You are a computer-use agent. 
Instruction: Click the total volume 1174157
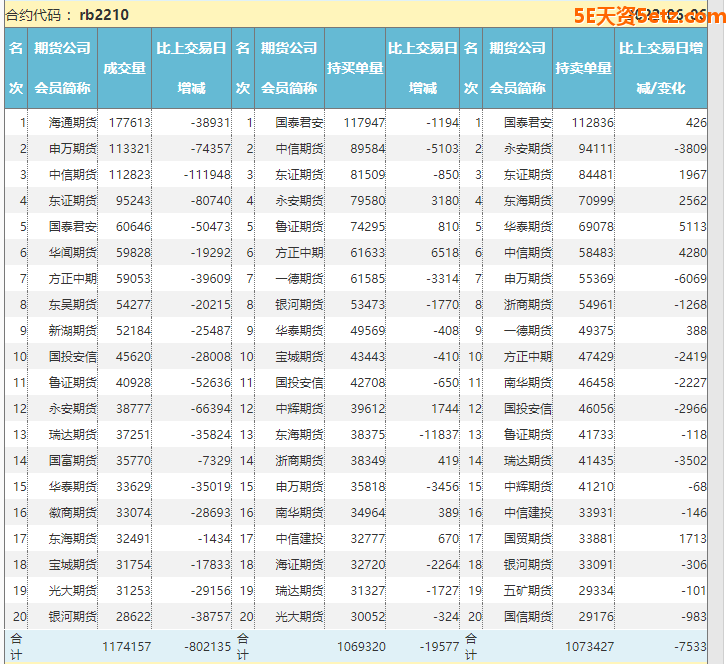[126, 647]
